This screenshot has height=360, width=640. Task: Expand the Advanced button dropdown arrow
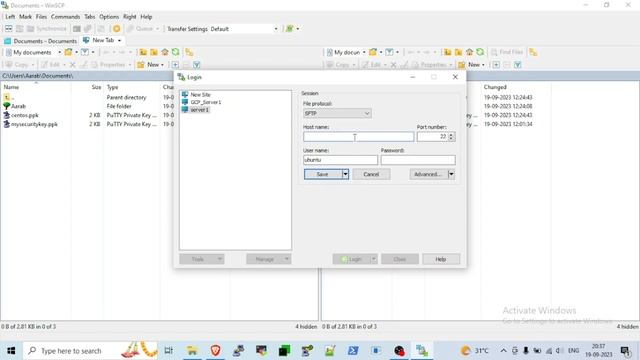pyautogui.click(x=451, y=174)
